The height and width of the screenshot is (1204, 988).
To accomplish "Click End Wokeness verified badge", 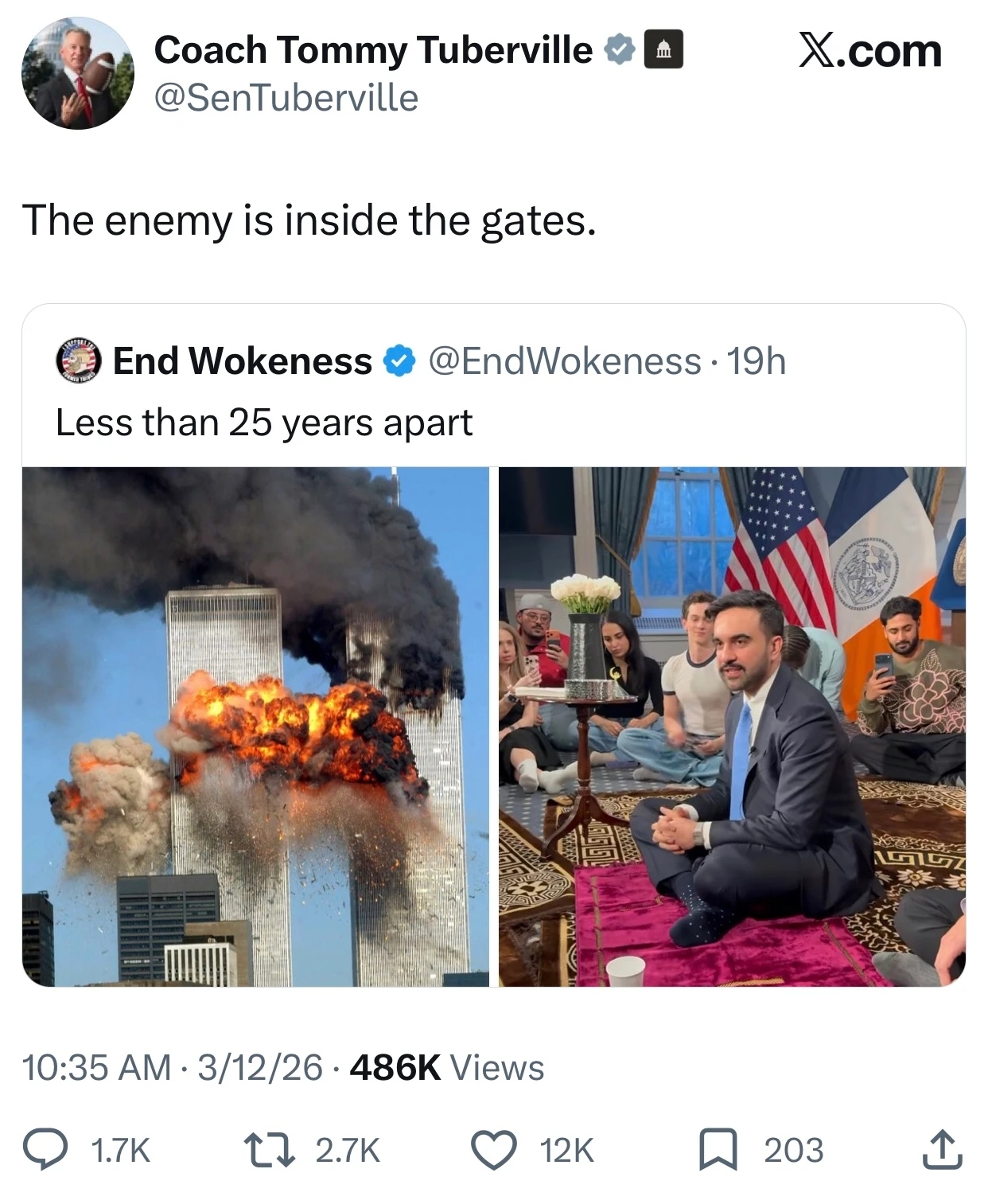I will (x=399, y=361).
